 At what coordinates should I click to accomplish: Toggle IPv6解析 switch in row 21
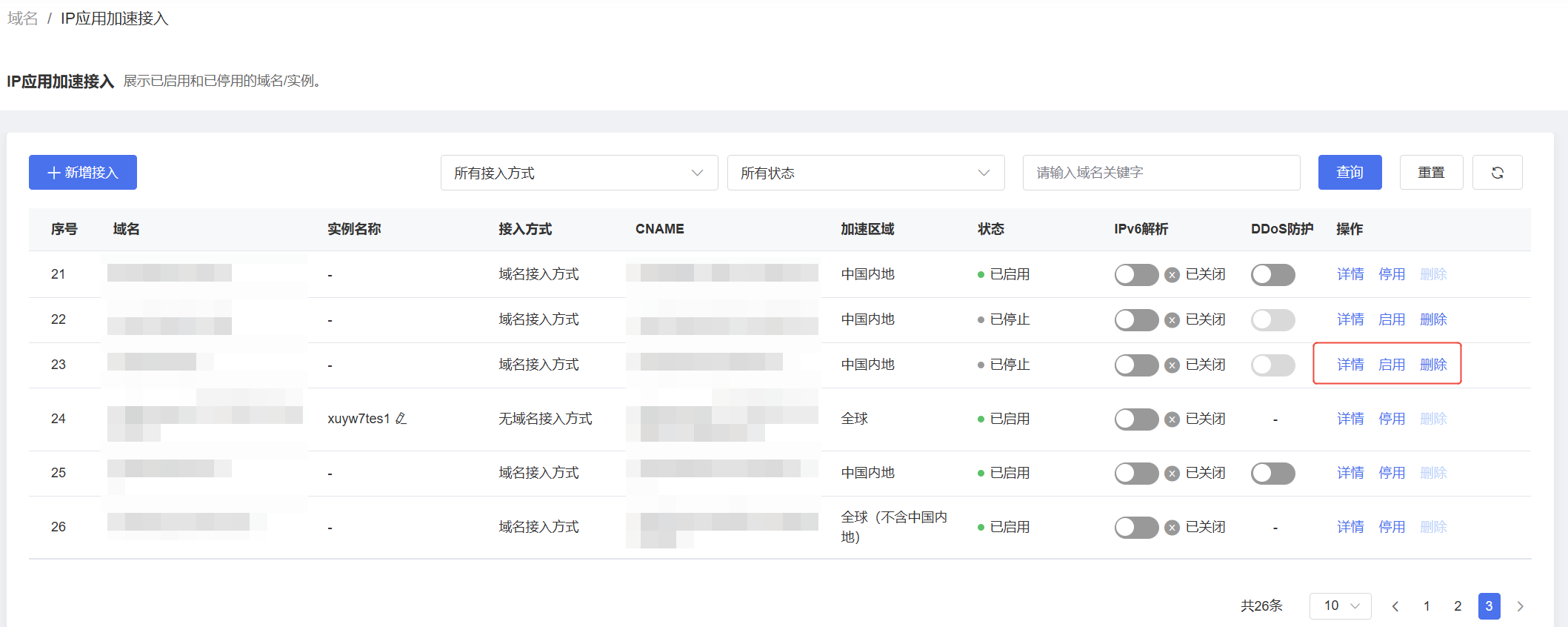1136,275
